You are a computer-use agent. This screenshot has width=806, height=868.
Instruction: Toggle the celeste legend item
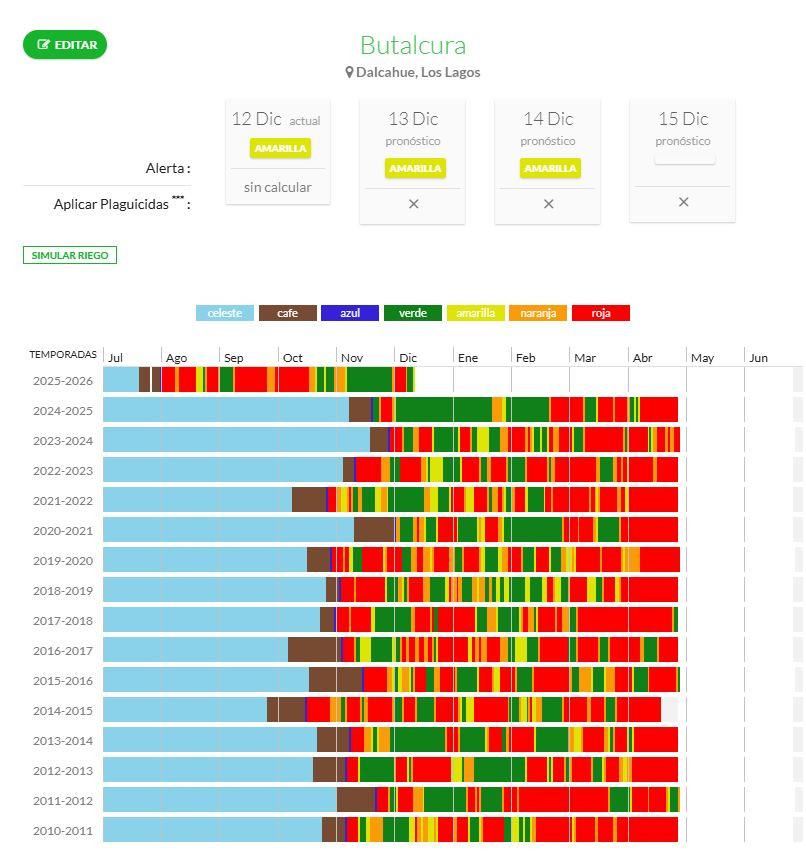point(225,313)
